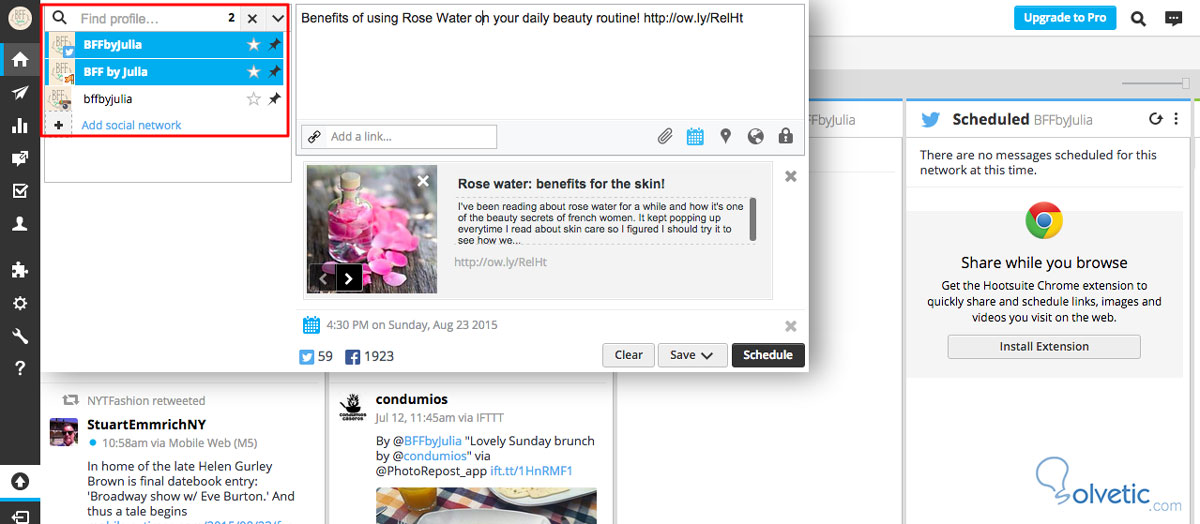The height and width of the screenshot is (524, 1200).
Task: Toggle pin on BFFbyJulia Twitter profile
Action: coord(274,45)
